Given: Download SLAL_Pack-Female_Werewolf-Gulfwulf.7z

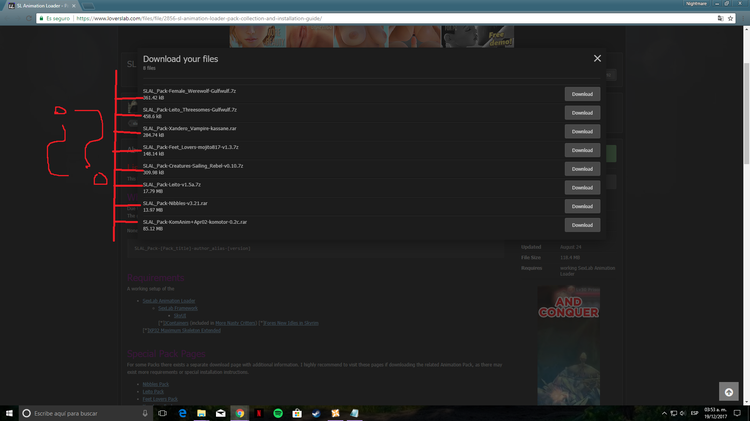Looking at the screenshot, I should point(582,94).
